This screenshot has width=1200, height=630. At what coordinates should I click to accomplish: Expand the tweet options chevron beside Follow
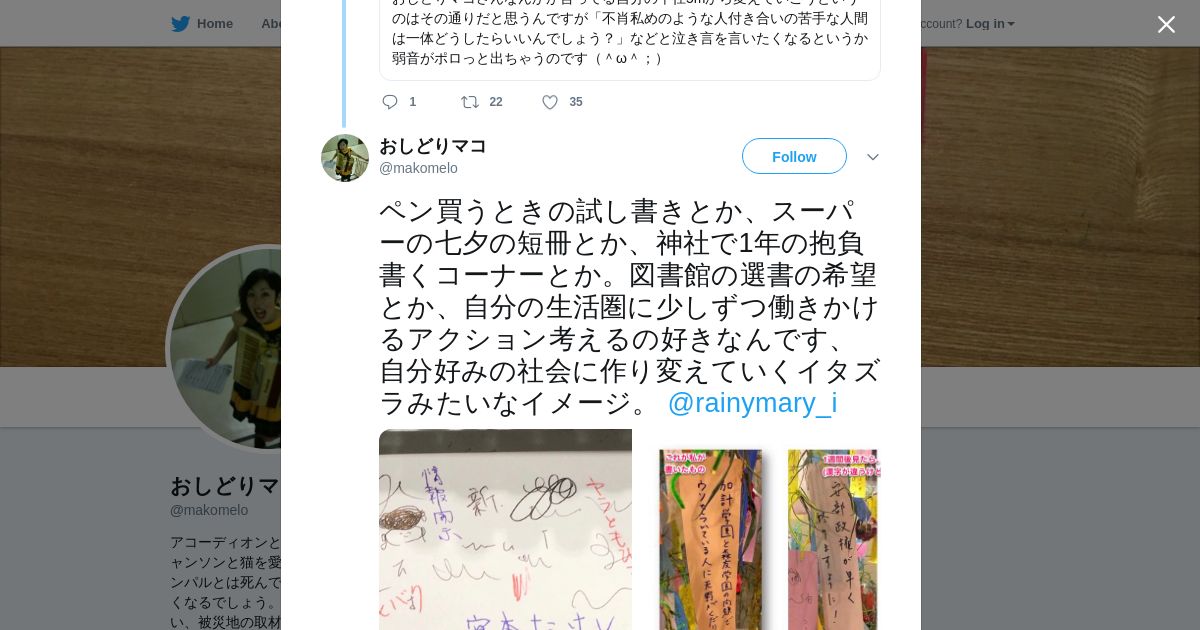pos(872,157)
